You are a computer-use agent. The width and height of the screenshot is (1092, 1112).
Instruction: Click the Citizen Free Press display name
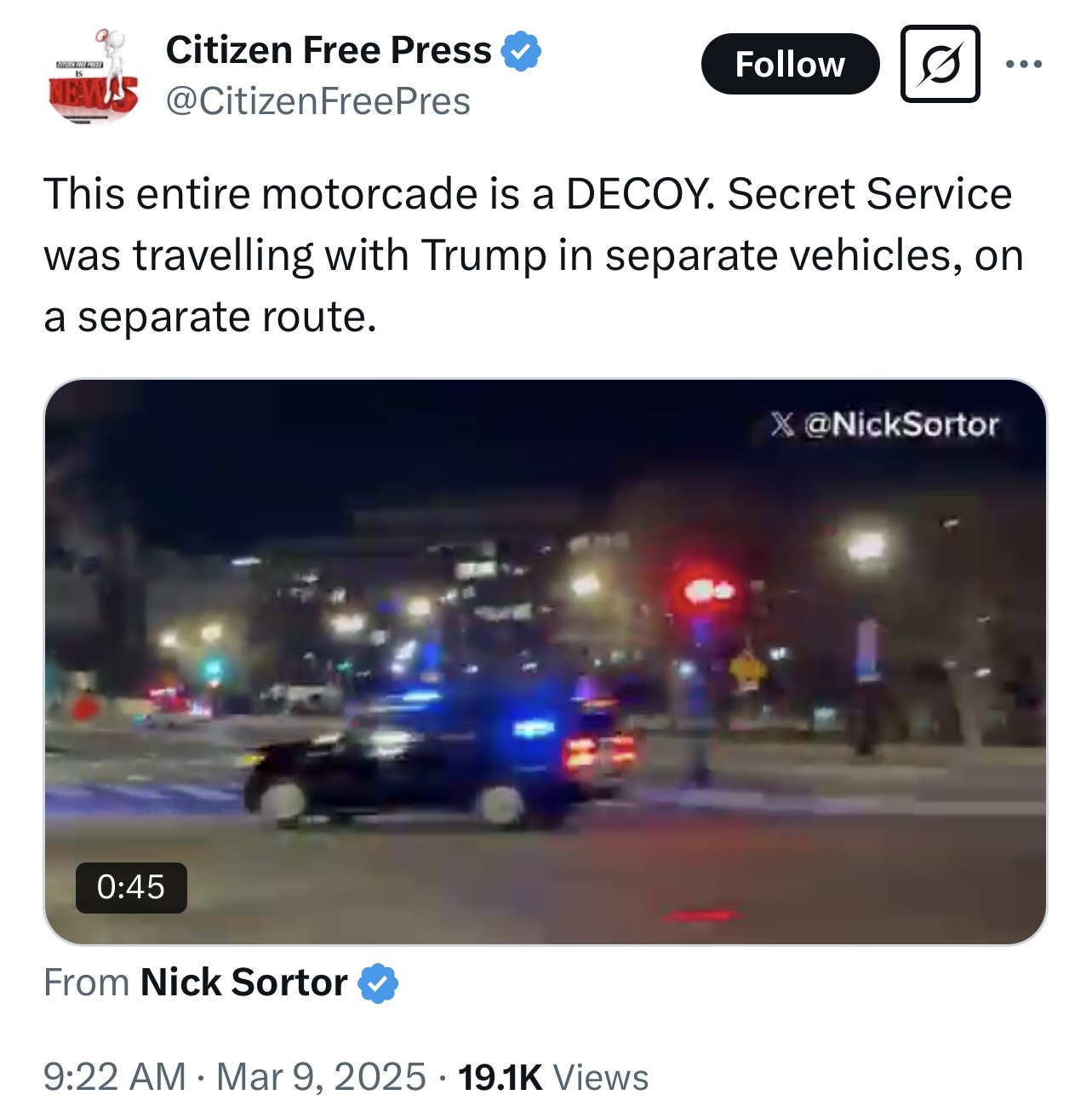tap(329, 50)
